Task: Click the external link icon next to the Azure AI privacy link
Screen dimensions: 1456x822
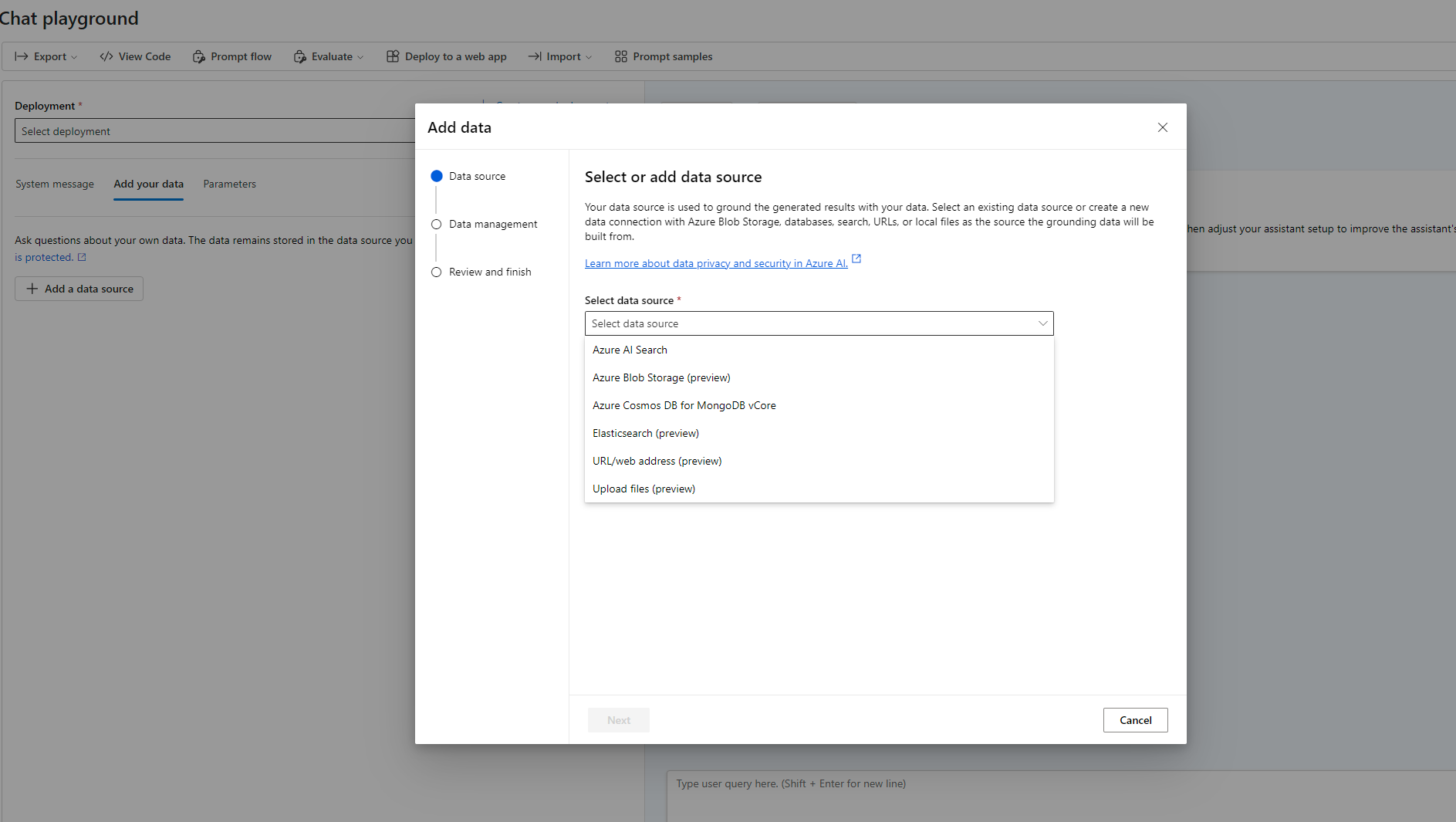Action: point(856,259)
